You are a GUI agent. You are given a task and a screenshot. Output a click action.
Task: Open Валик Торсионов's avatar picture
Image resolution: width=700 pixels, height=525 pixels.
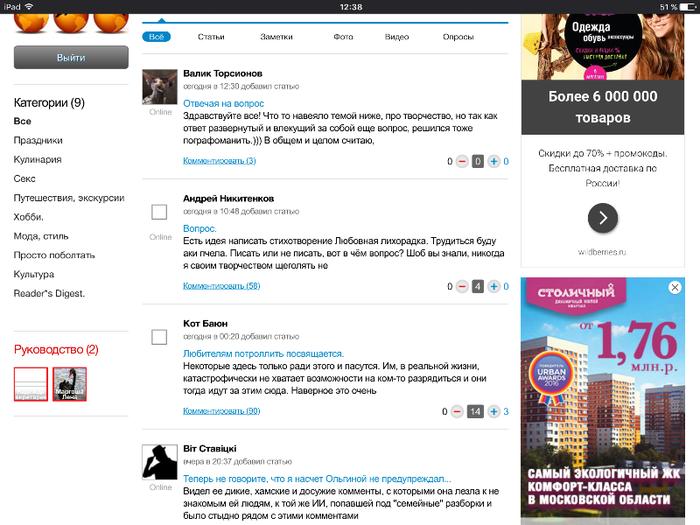coord(160,87)
